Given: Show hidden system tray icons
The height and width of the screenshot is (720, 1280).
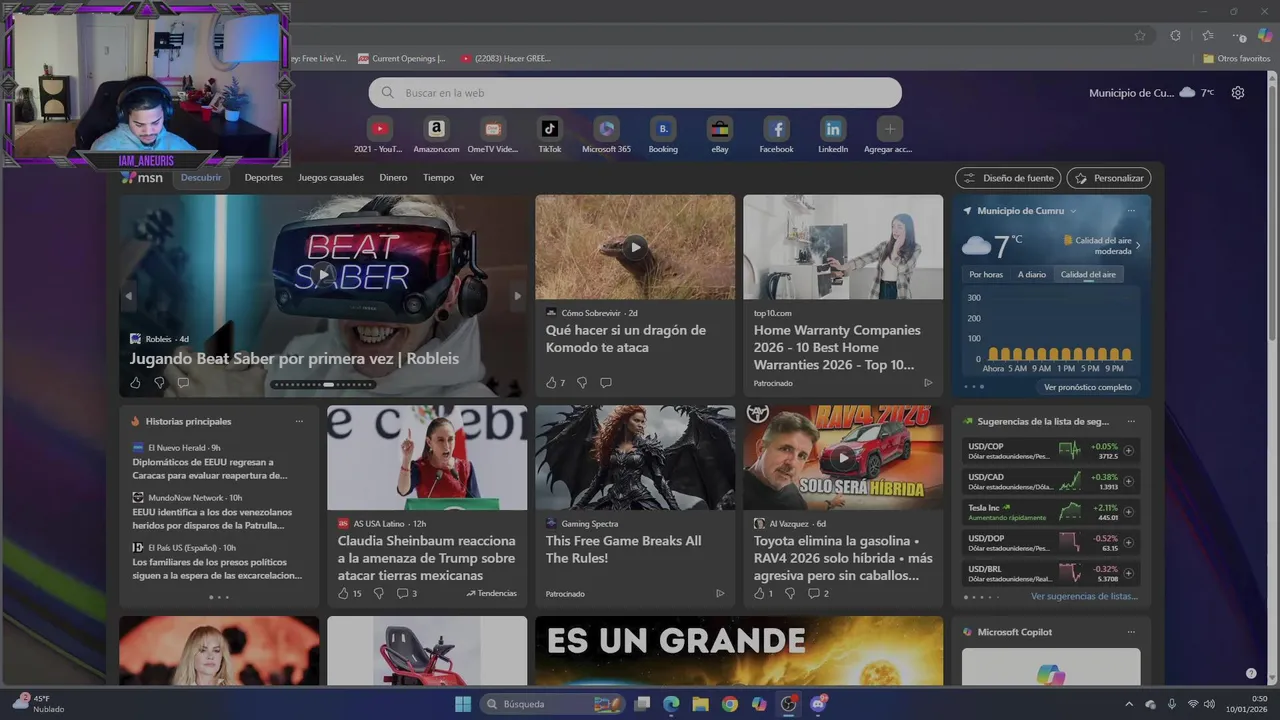Looking at the screenshot, I should [1129, 704].
